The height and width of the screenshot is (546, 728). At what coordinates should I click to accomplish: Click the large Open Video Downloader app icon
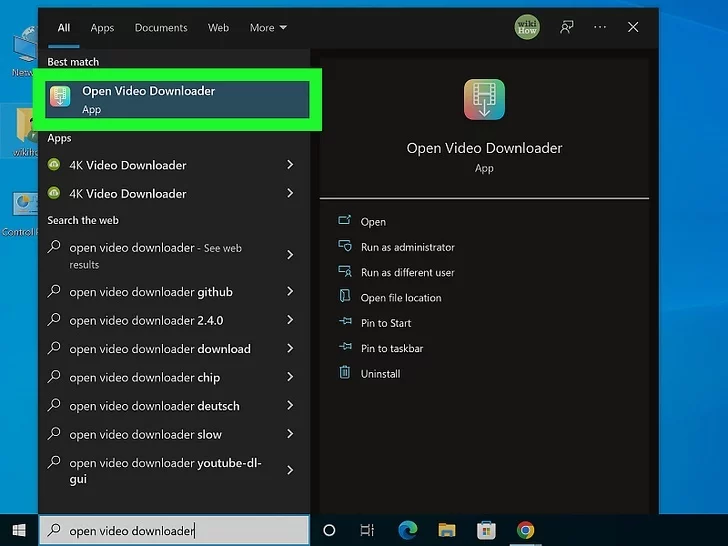point(484,99)
